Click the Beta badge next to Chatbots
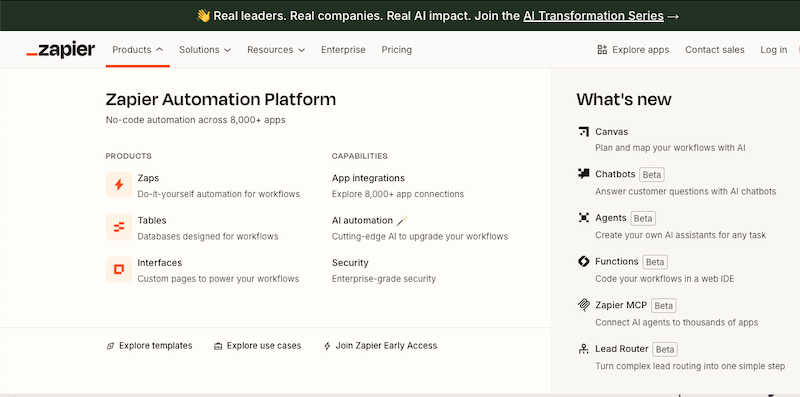This screenshot has width=800, height=397. coord(652,175)
